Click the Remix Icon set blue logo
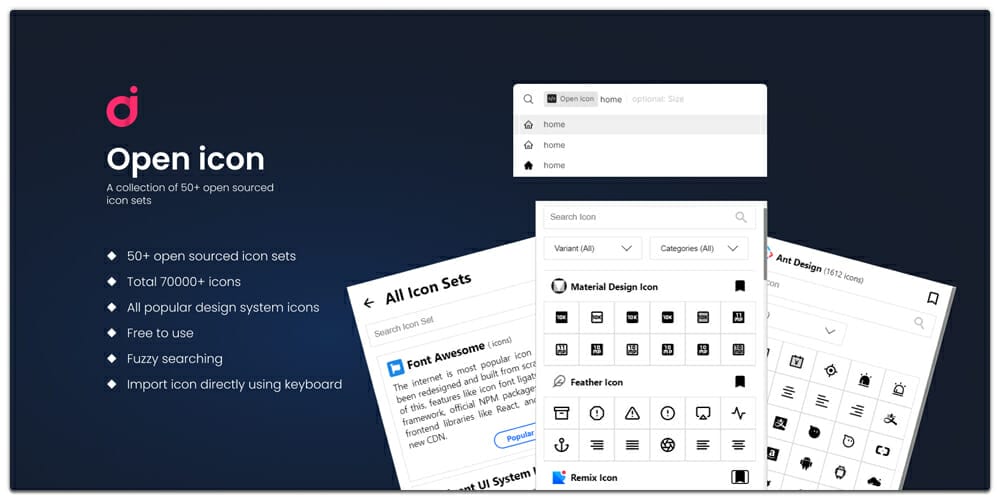 click(x=559, y=477)
